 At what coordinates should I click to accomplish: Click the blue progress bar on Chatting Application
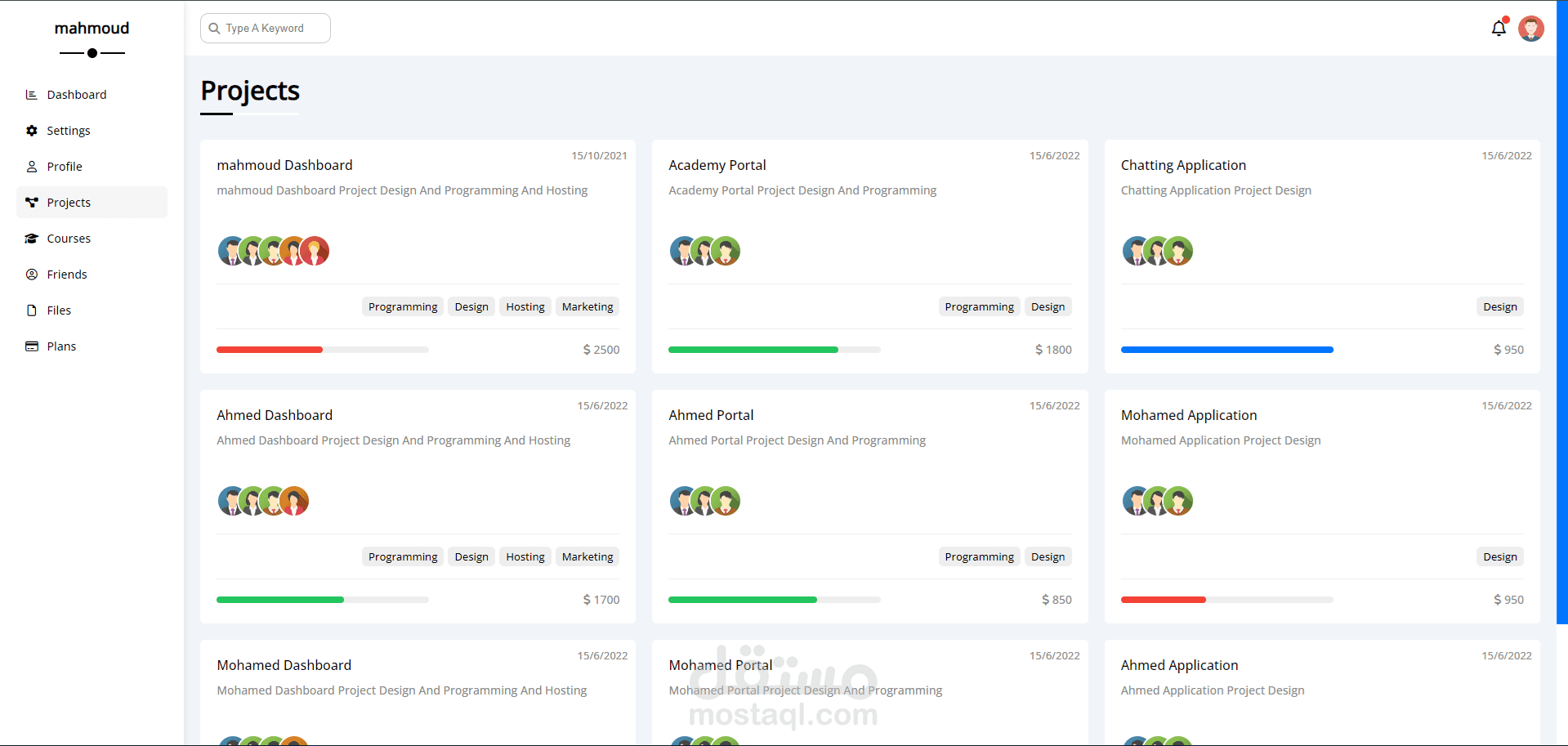(x=1227, y=350)
